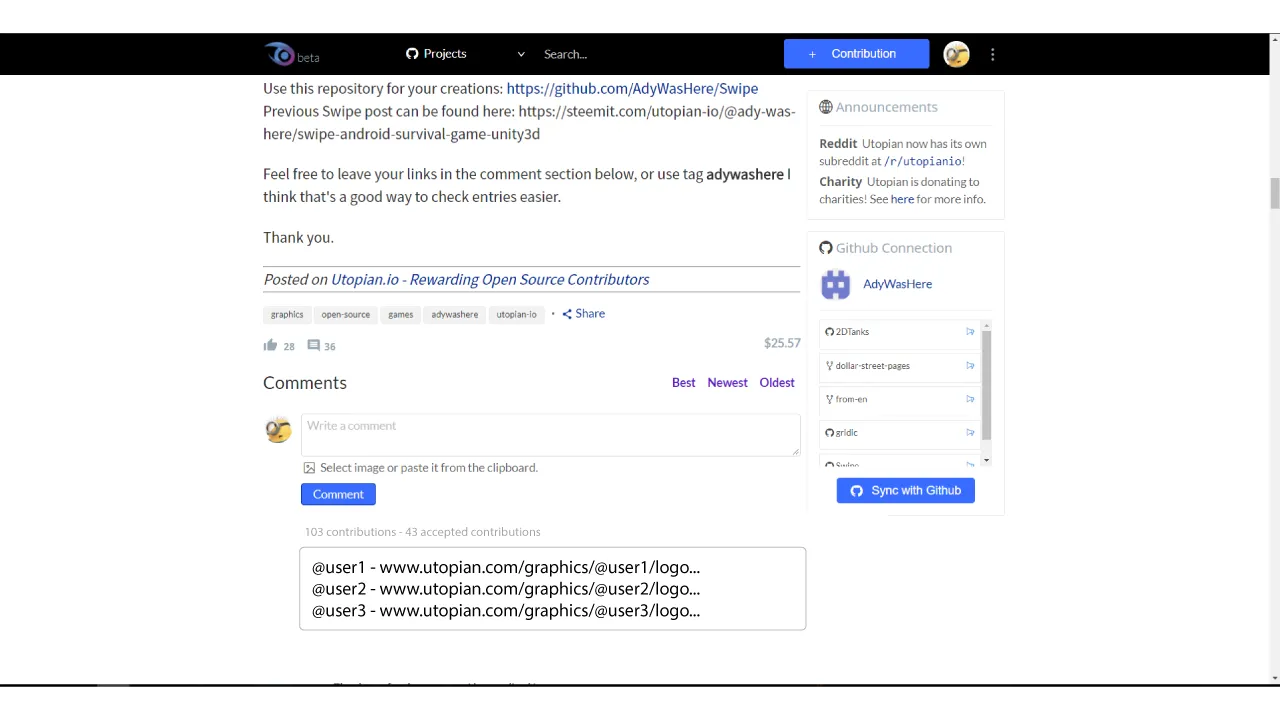Image resolution: width=1280 pixels, height=720 pixels.
Task: Open the /r/utopianio subreddit link
Action: [x=923, y=161]
